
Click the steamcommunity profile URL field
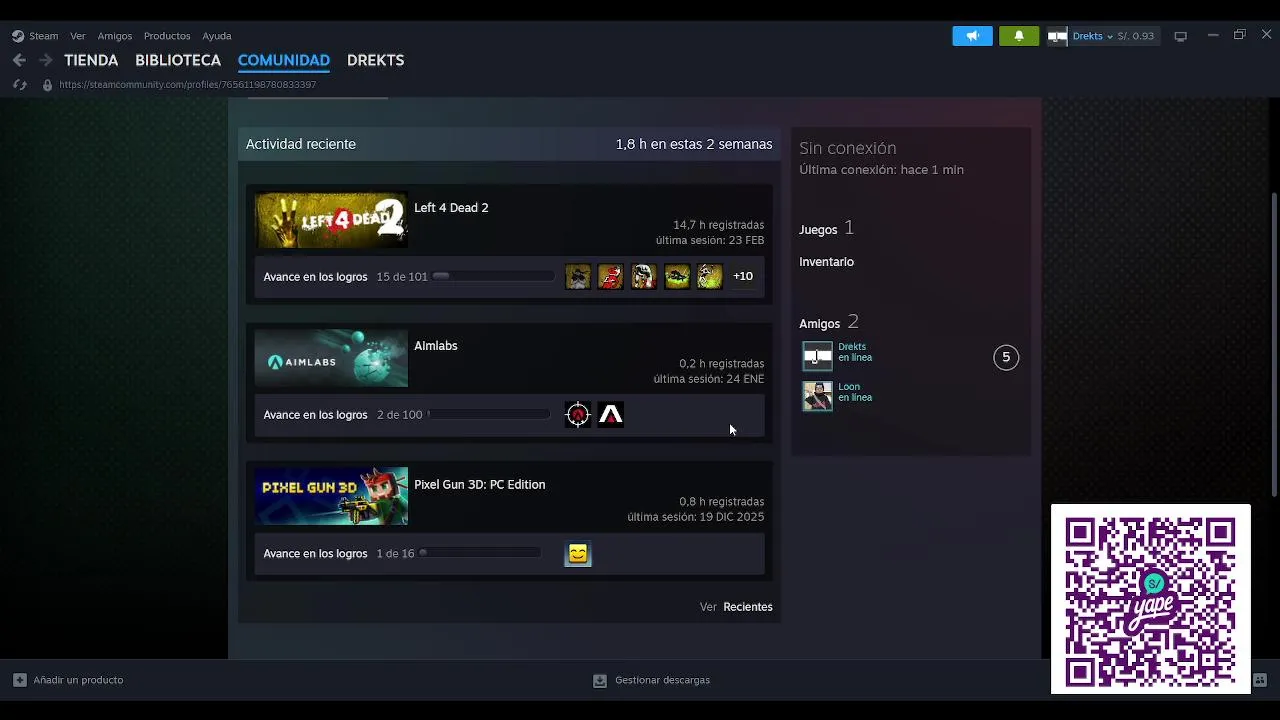(188, 85)
